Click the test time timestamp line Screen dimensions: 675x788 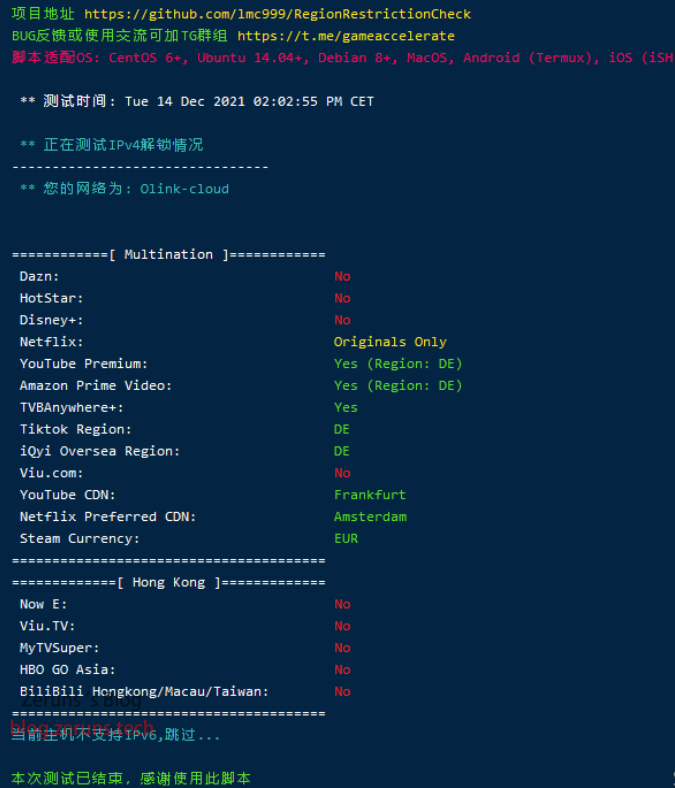[x=197, y=102]
